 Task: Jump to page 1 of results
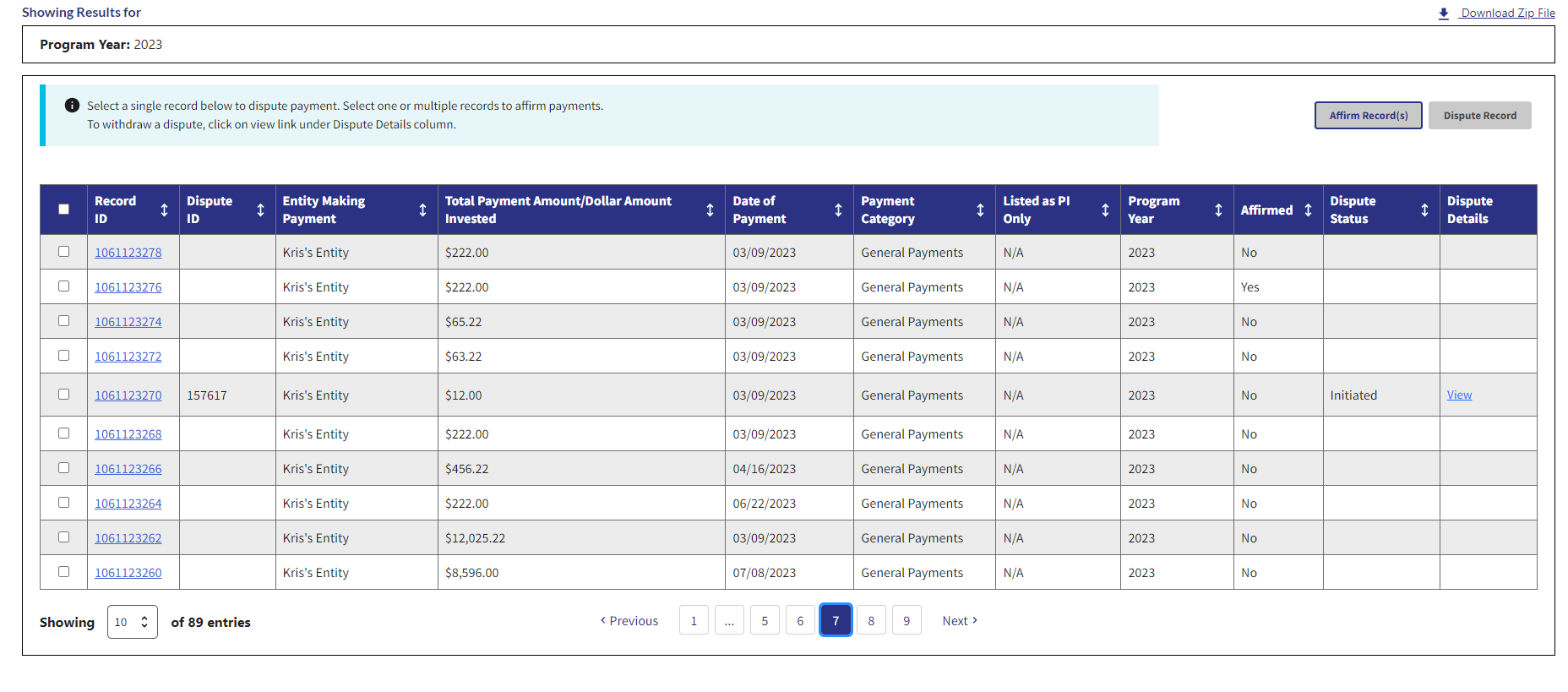coord(694,621)
